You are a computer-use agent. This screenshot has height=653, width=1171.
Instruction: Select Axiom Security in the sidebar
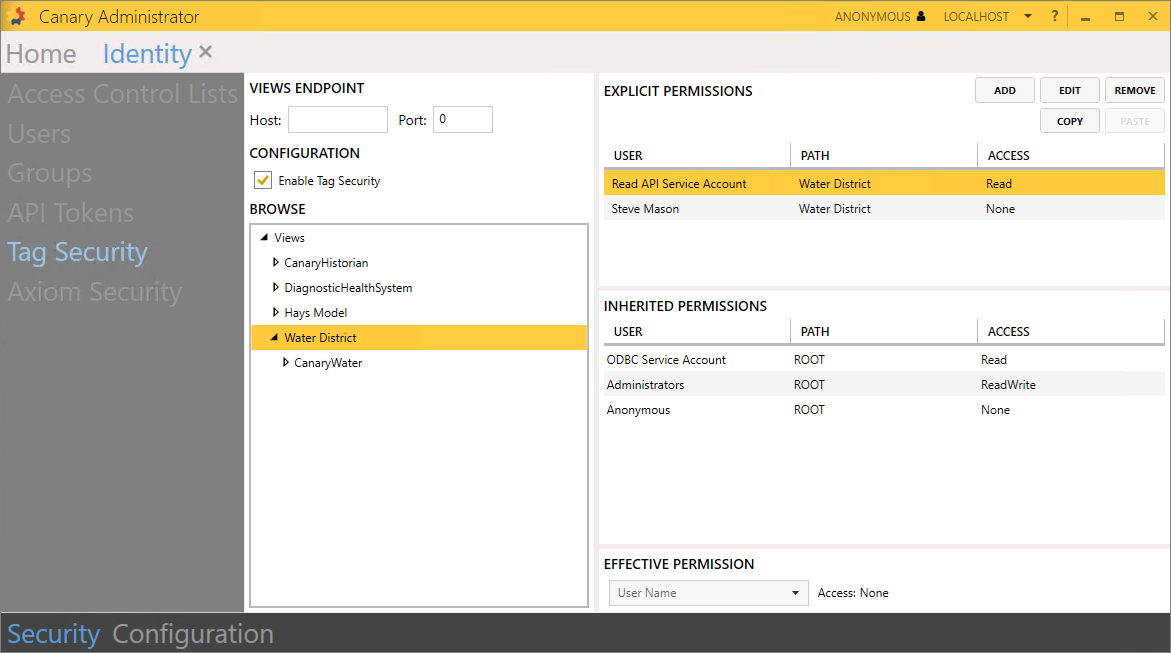pyautogui.click(x=95, y=292)
